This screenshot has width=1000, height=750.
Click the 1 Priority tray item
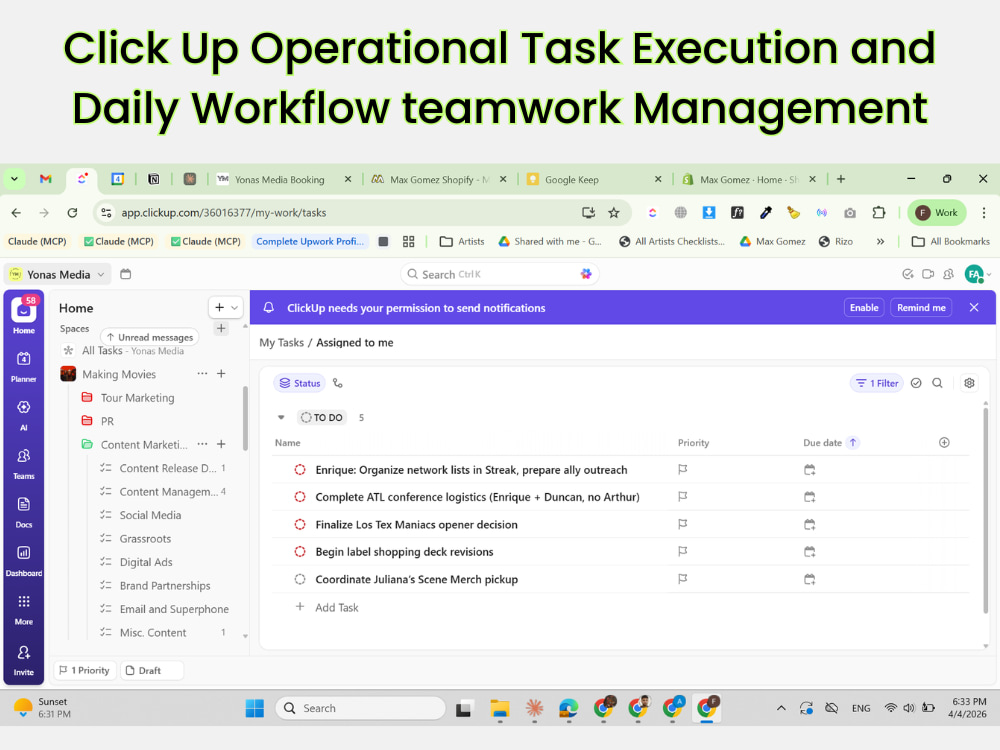coord(85,670)
